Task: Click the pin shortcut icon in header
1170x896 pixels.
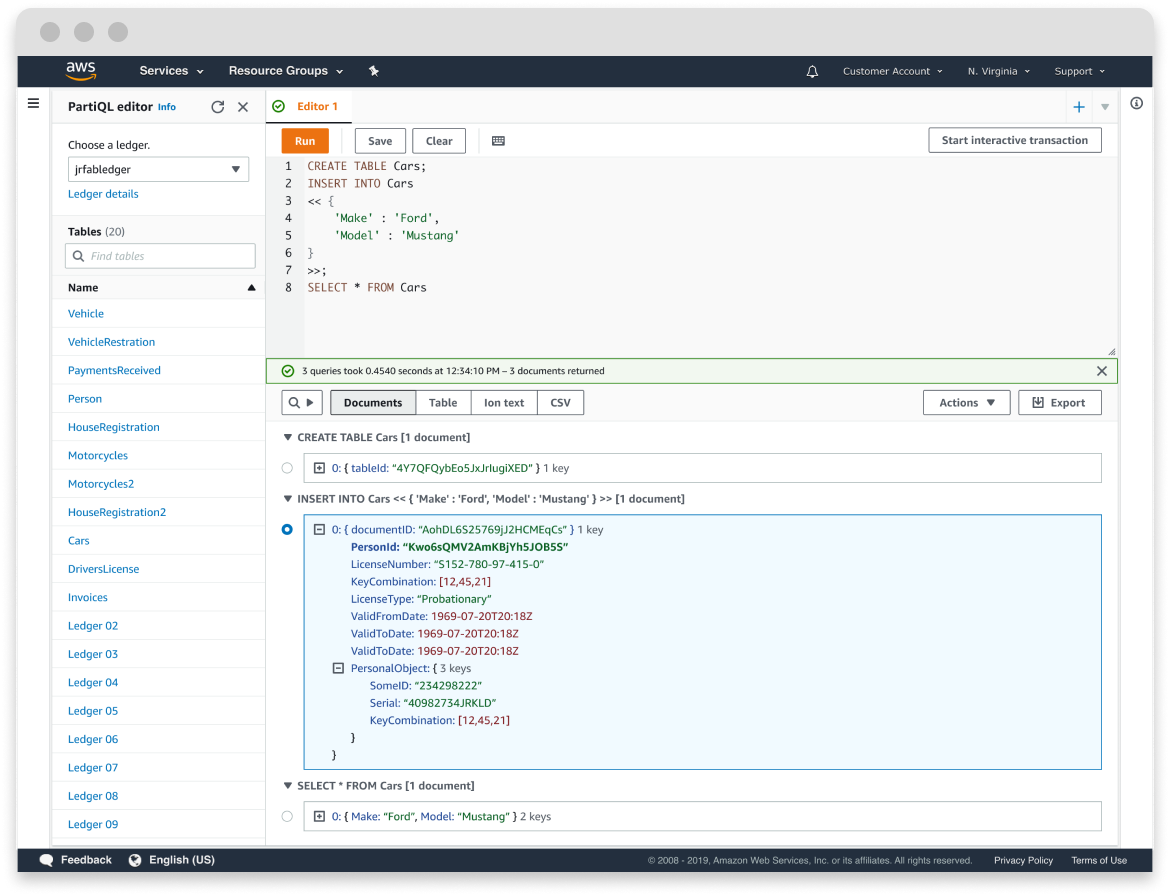Action: [373, 71]
